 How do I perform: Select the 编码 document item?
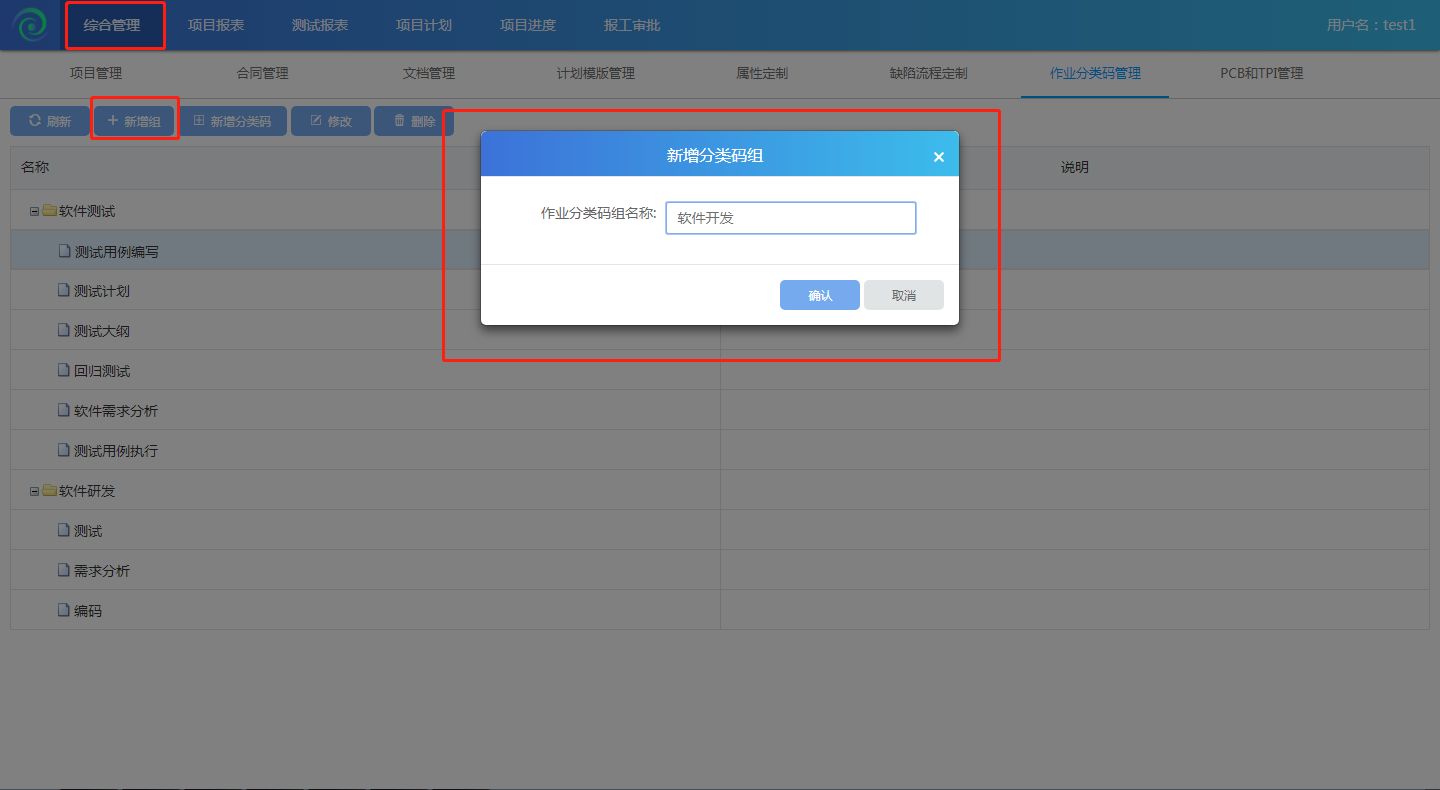click(88, 611)
